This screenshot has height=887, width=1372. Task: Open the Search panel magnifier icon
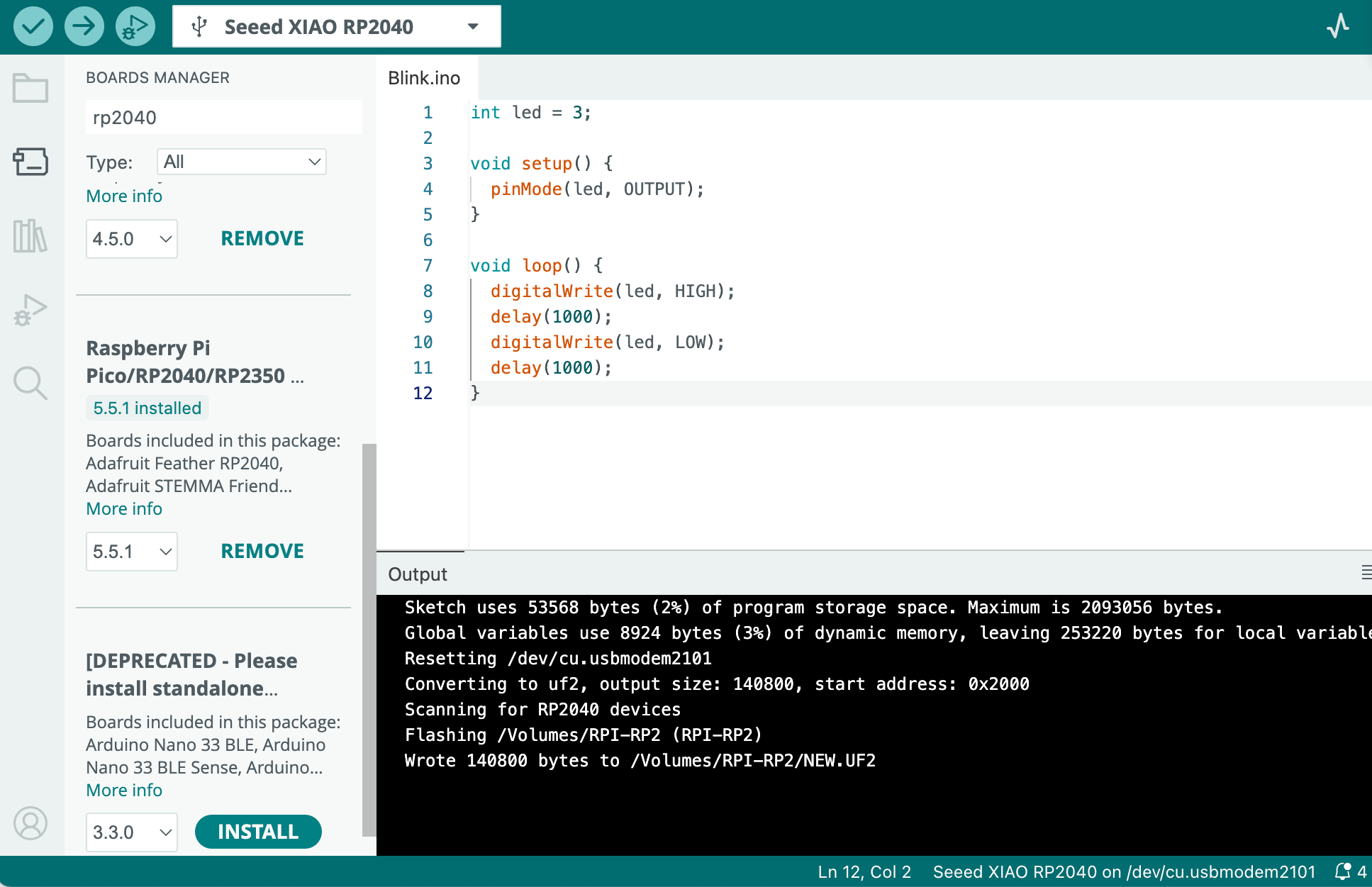(x=30, y=384)
